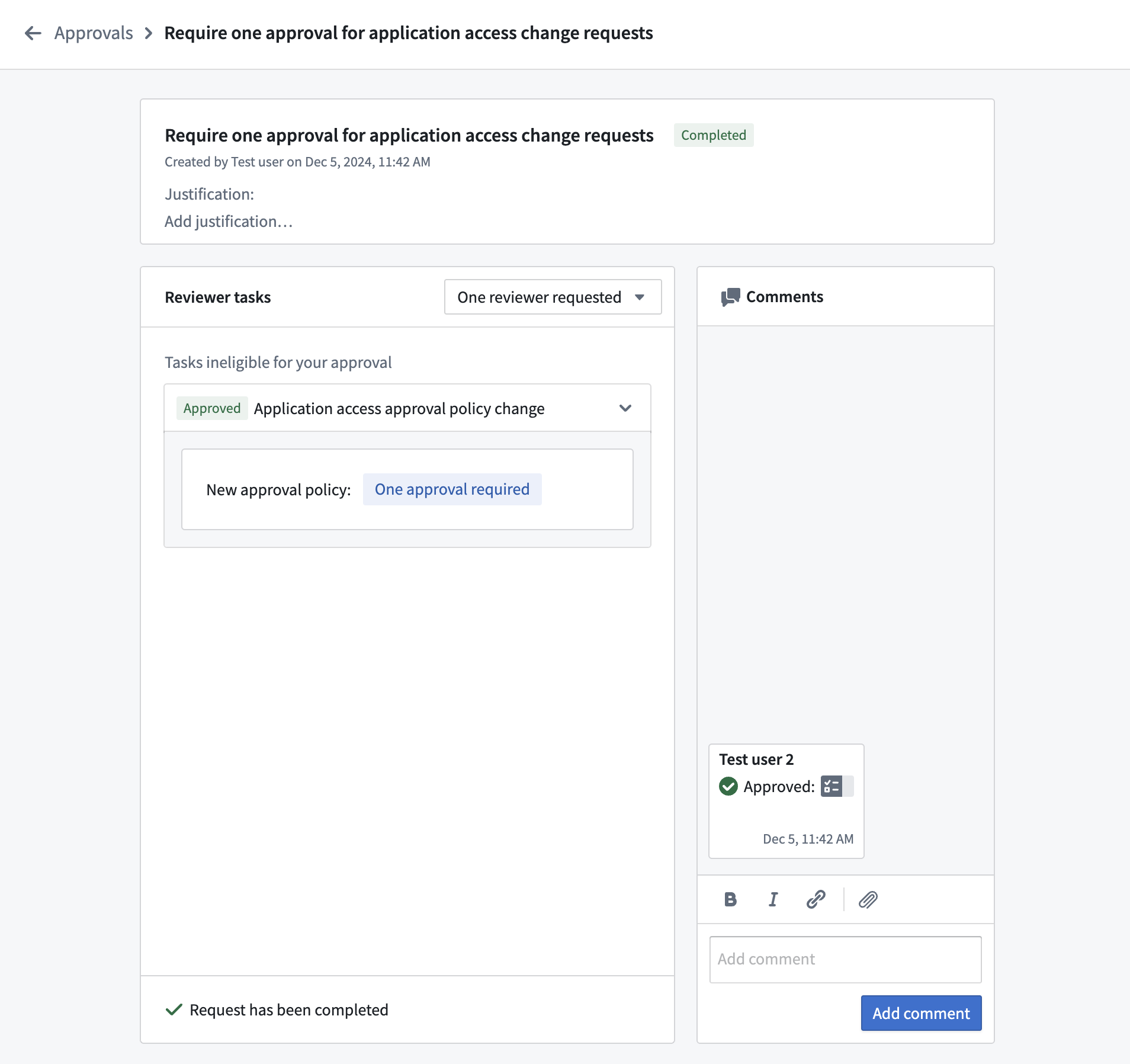
Task: Click the New approval policy label
Action: (x=278, y=490)
